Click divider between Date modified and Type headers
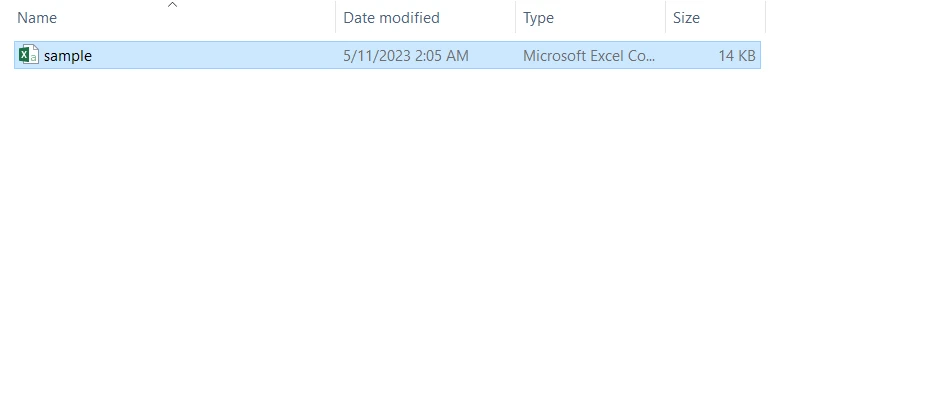 point(515,18)
